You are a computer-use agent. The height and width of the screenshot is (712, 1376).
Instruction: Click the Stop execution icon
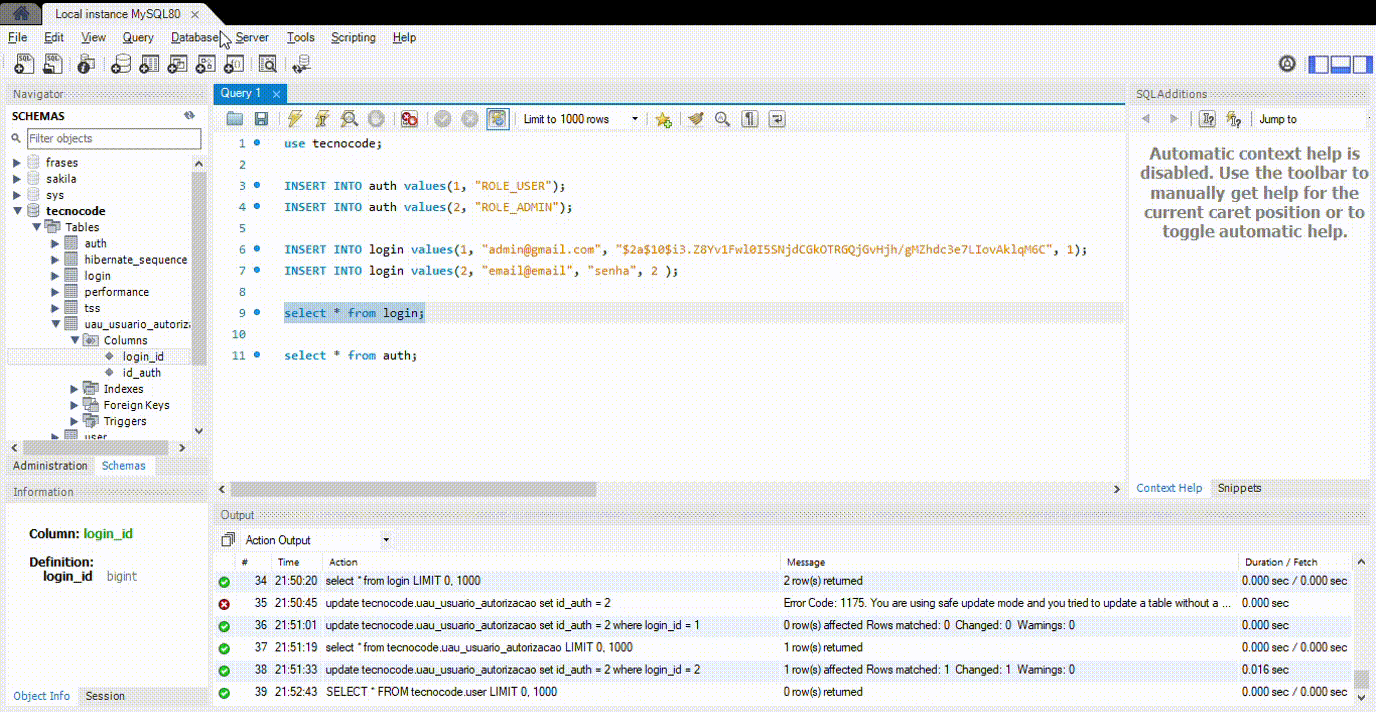point(375,119)
